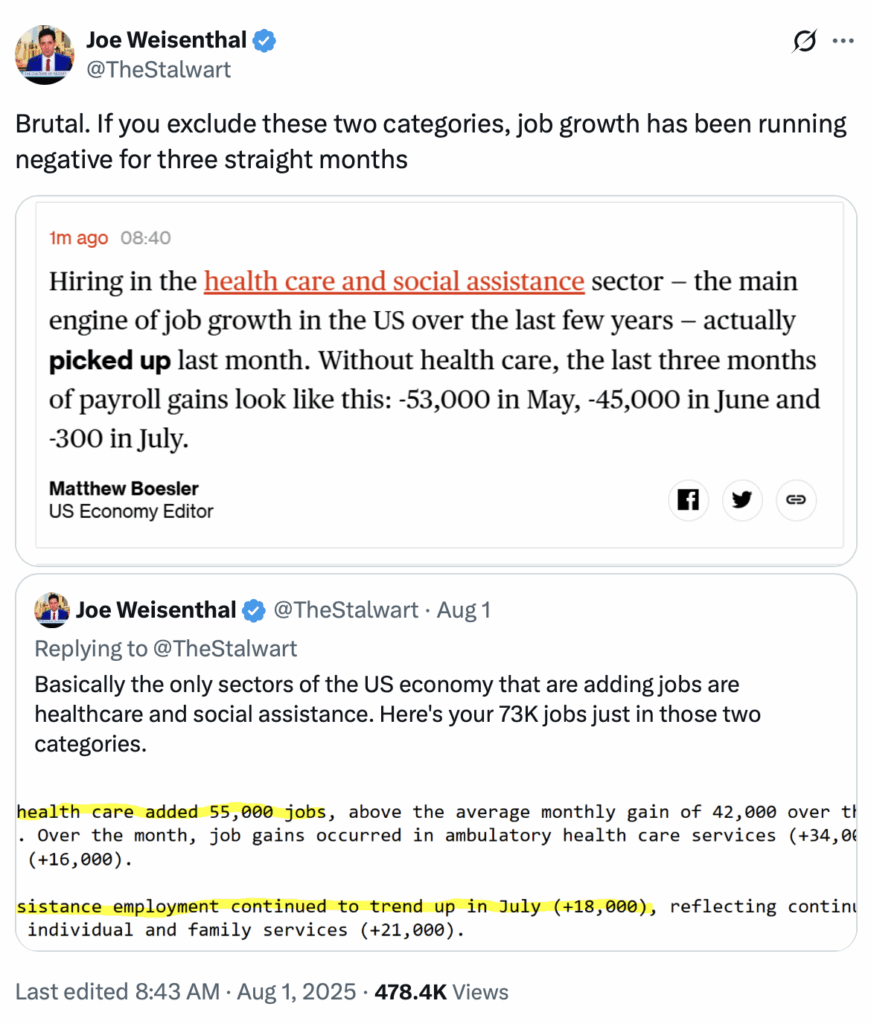This screenshot has height=1024, width=871.
Task: Copy article link with chain icon
Action: pyautogui.click(x=796, y=500)
